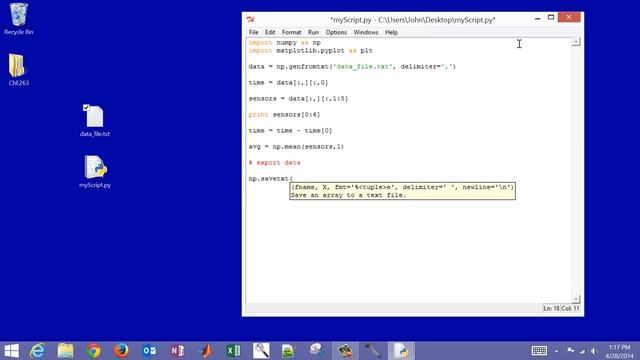This screenshot has height=360, width=640.
Task: Click the 'avg = np.mean(sensors,1)' line
Action: click(x=296, y=147)
